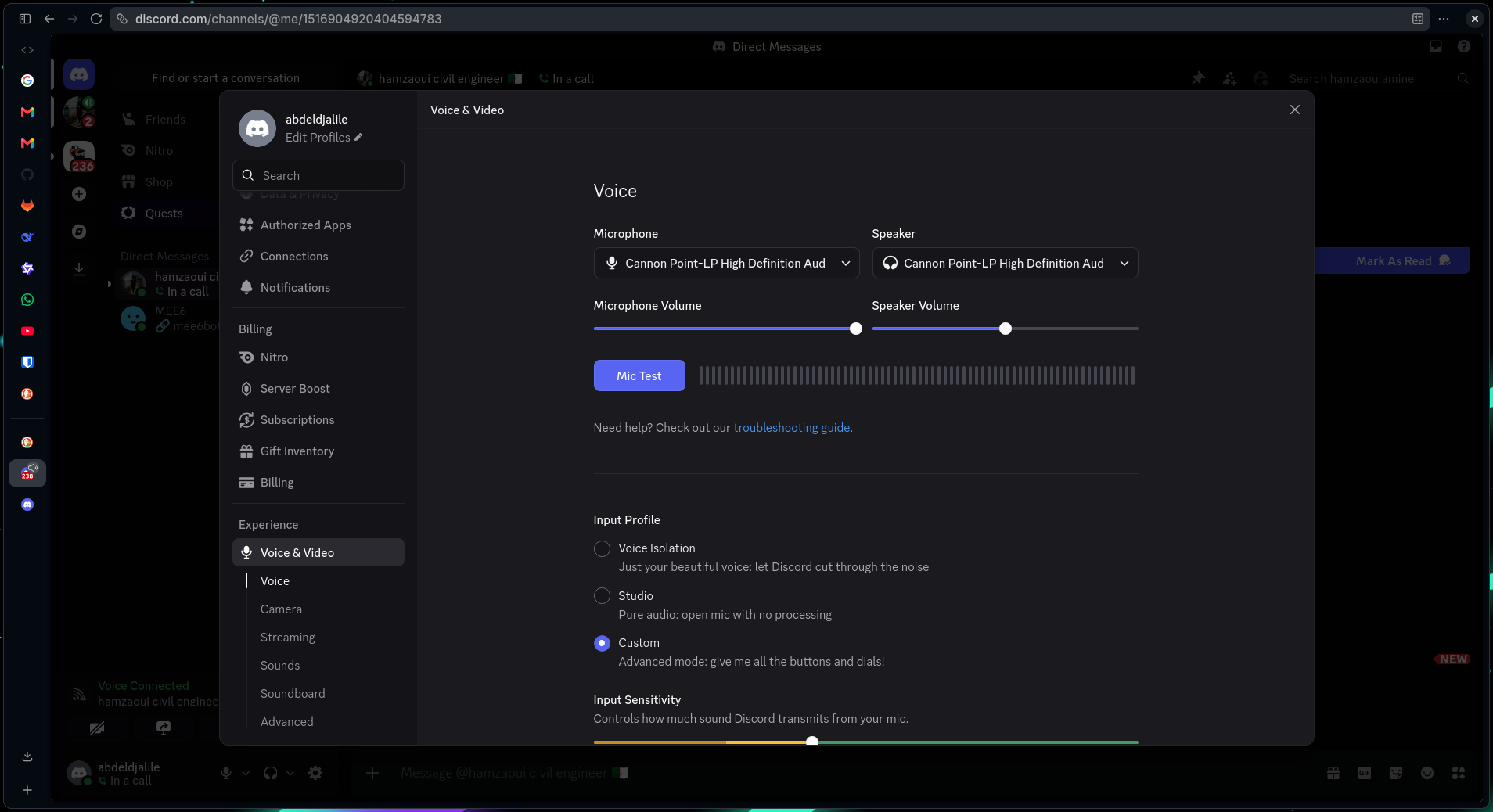Screen dimensions: 1493x812
Task: Click the abdeldjalile profile avatar in settings
Action: [x=257, y=128]
